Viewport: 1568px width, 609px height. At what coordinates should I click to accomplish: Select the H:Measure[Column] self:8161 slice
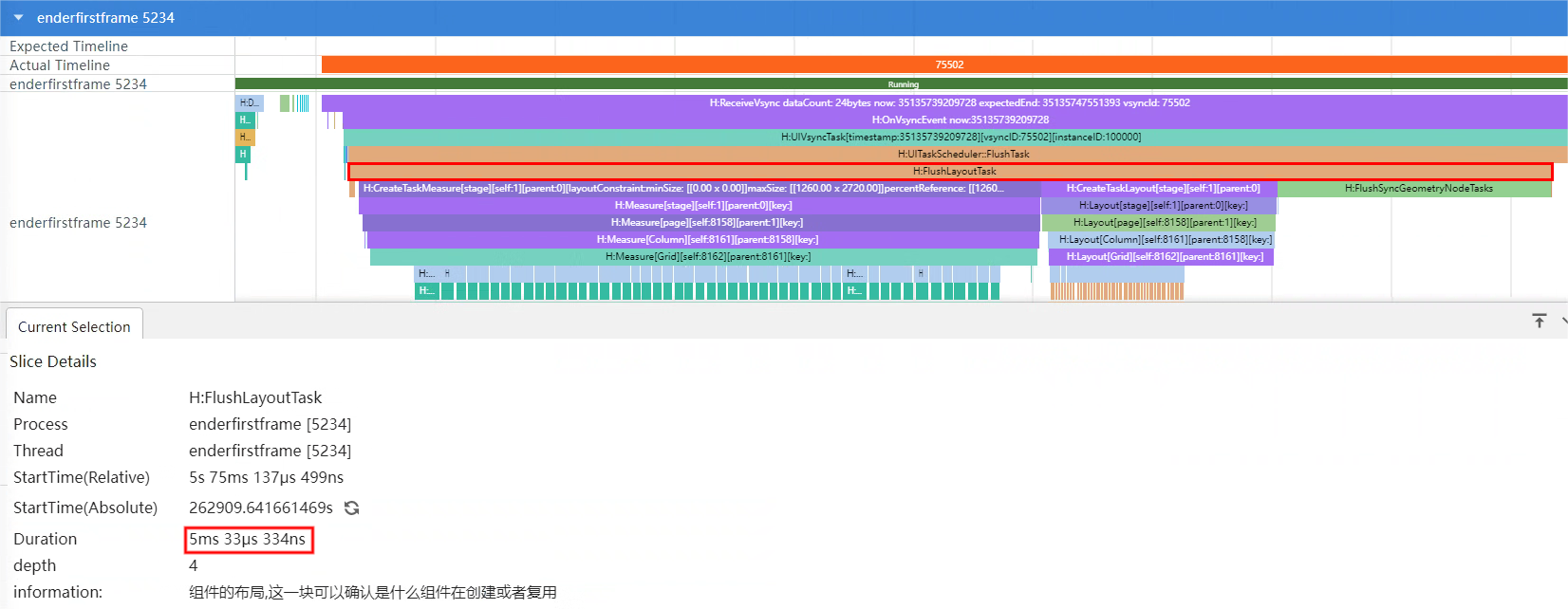(703, 239)
